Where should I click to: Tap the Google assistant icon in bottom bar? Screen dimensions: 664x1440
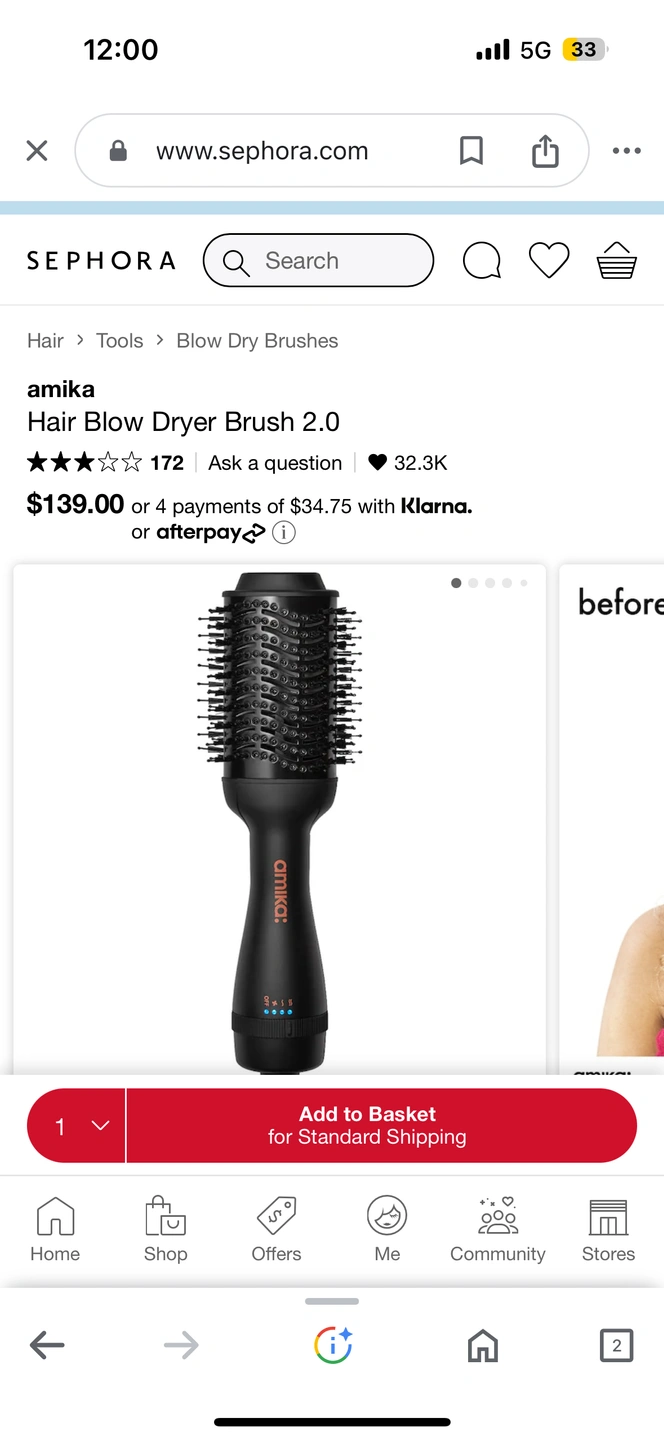pos(333,1345)
